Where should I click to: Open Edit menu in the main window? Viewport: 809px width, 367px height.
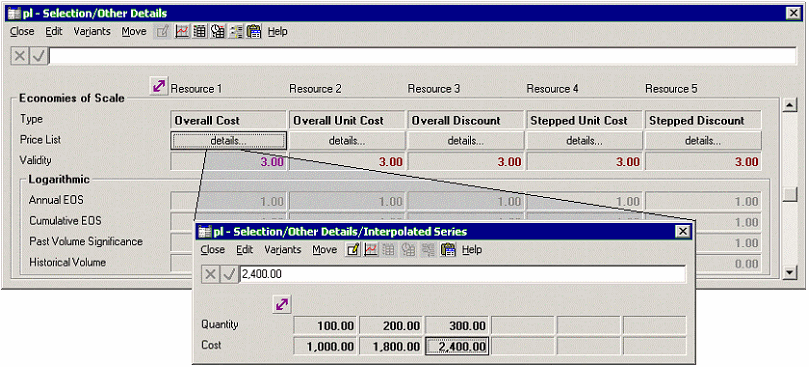54,31
